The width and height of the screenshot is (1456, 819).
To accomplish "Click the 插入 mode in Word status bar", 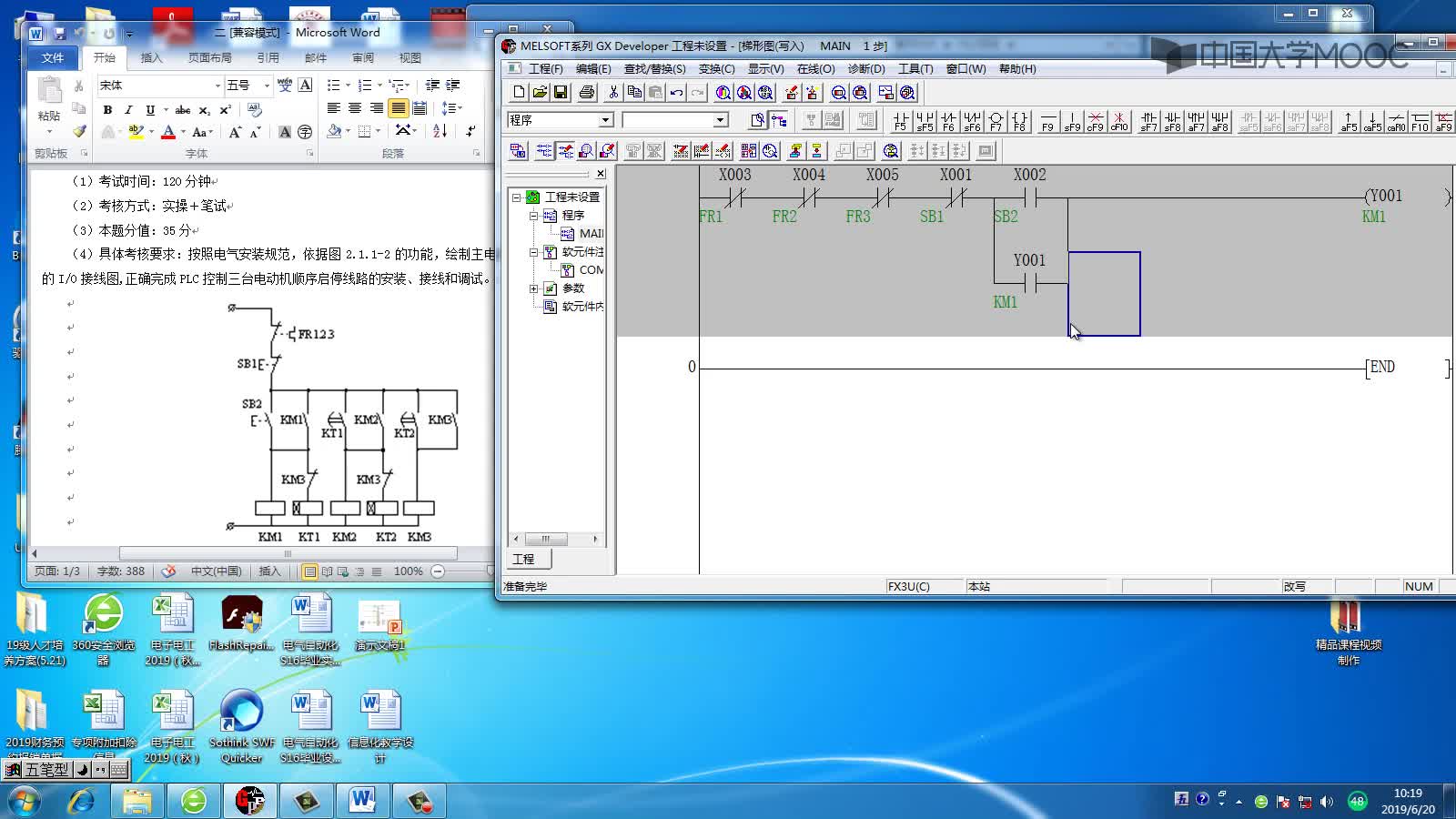I will tap(270, 571).
